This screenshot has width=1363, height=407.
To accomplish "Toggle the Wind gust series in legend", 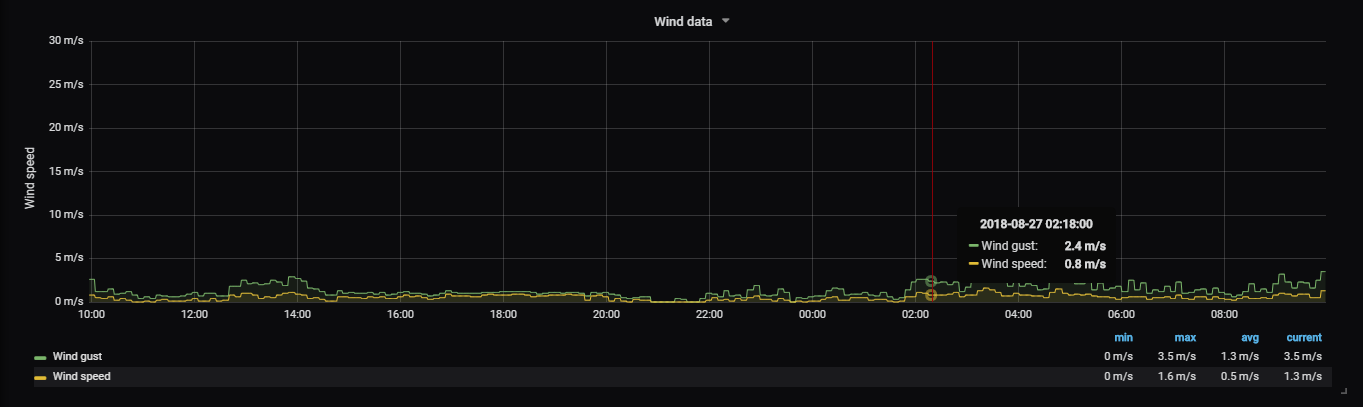I will 77,356.
